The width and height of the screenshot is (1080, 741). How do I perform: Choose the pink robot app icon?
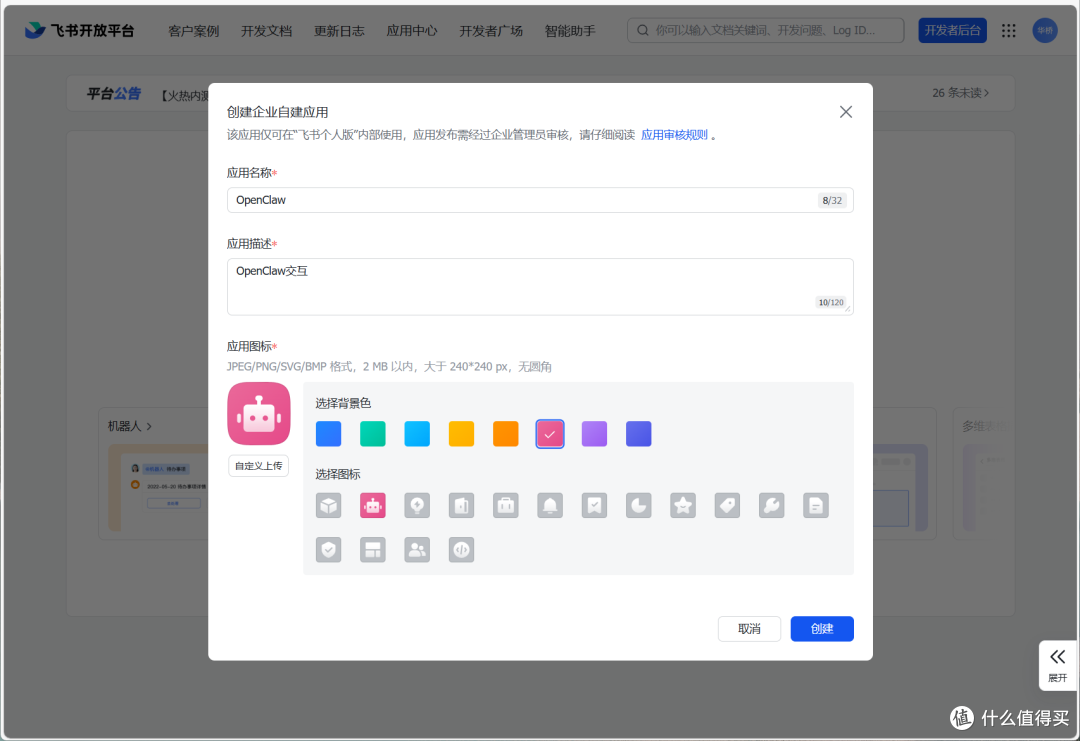[373, 505]
